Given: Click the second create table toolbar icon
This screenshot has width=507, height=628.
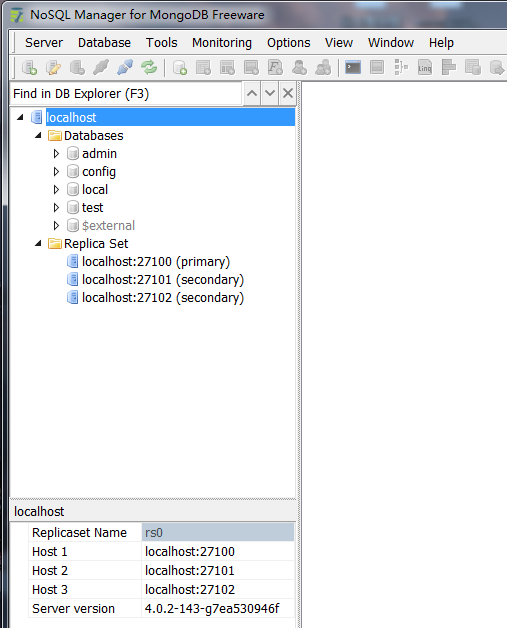Looking at the screenshot, I should coord(227,67).
